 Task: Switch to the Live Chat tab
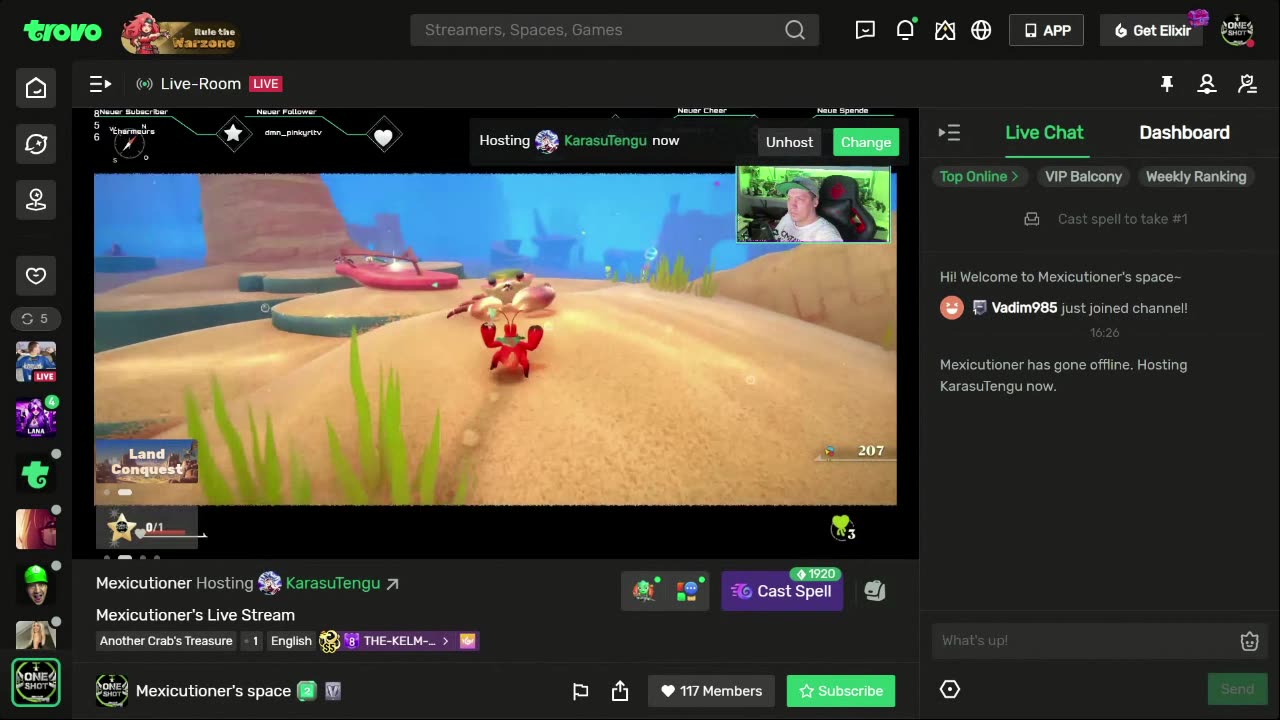pos(1044,133)
